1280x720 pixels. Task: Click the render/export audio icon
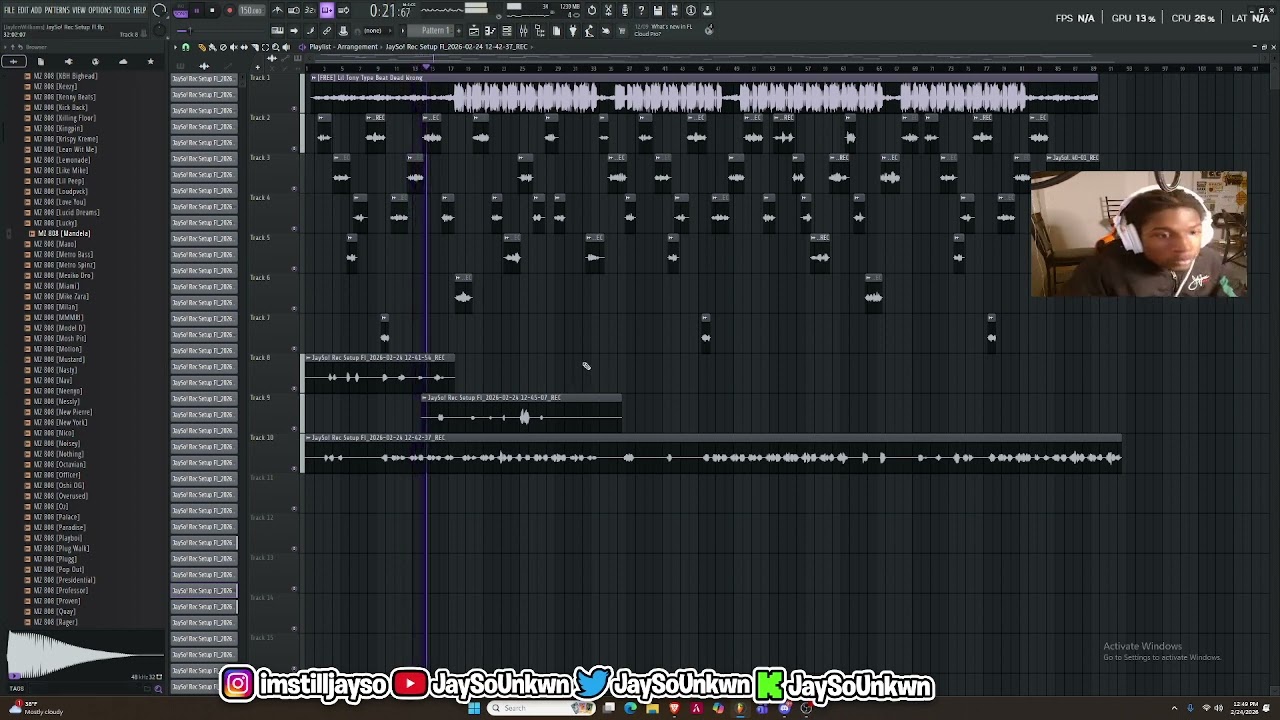pyautogui.click(x=674, y=10)
